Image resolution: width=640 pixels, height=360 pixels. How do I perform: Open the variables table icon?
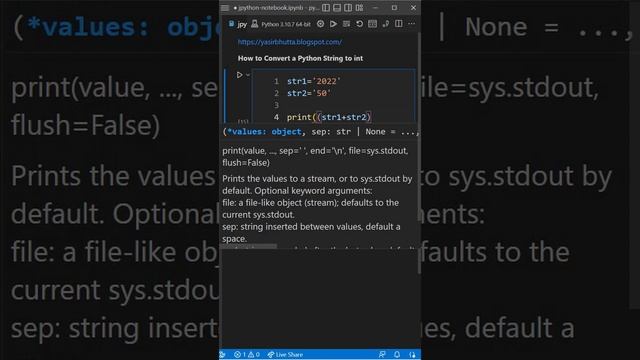372,24
